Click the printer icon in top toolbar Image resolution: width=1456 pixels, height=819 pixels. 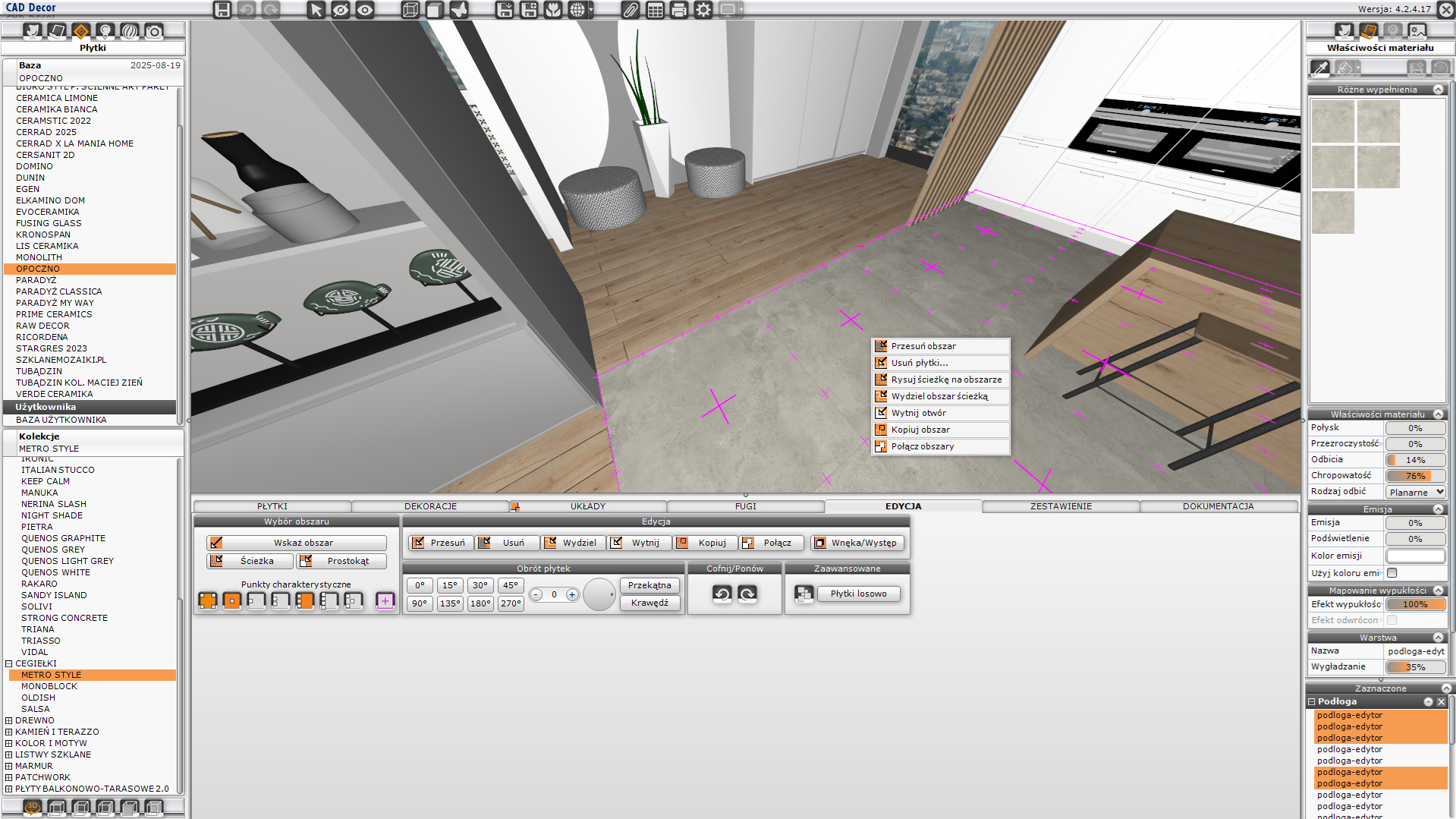point(679,10)
